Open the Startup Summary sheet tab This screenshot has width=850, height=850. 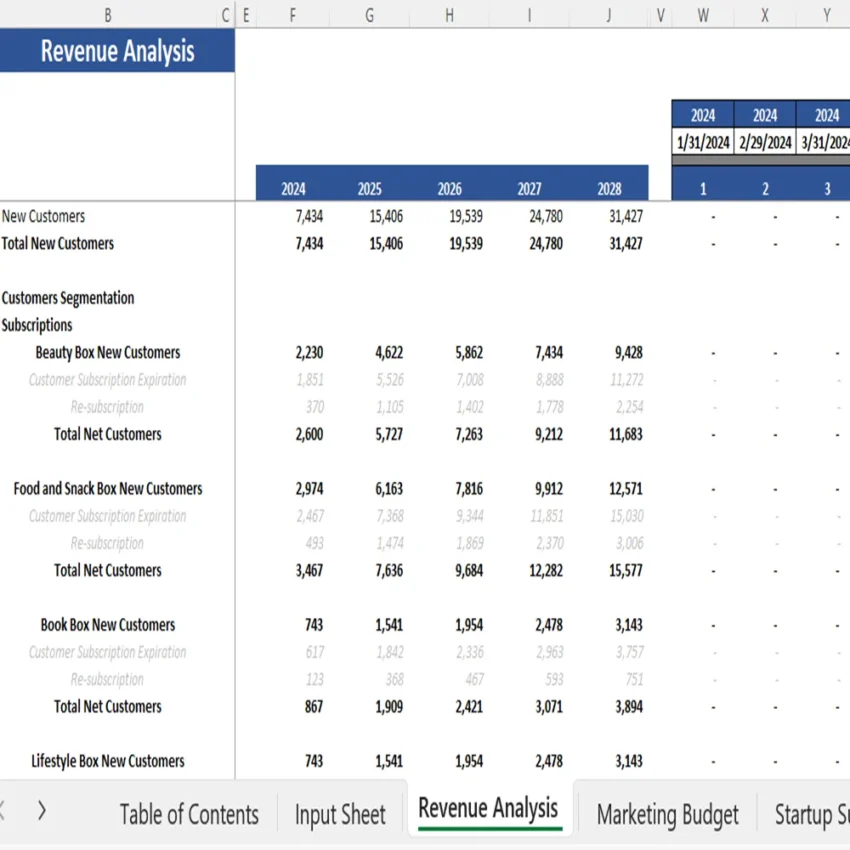[820, 814]
